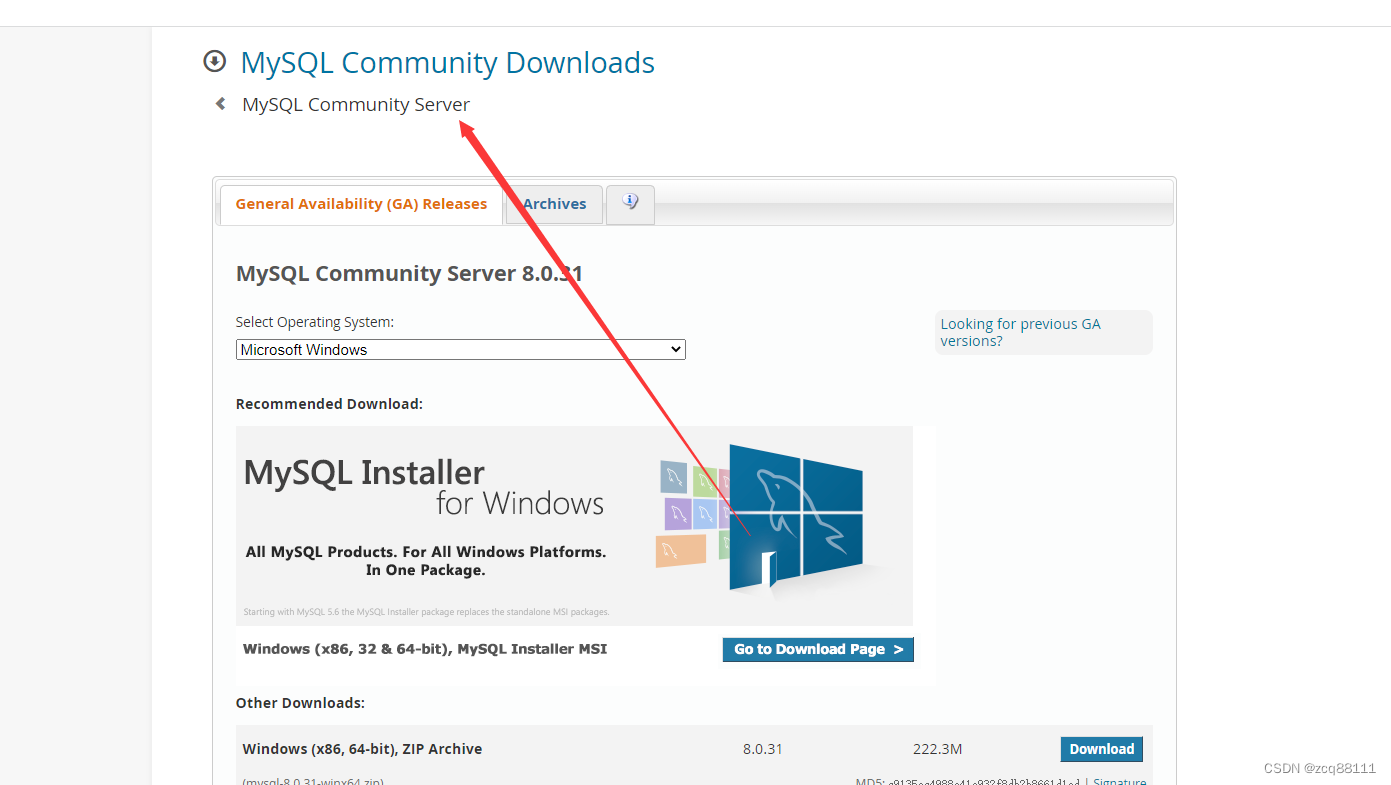Open the Select Operating System dropdown

(x=459, y=349)
